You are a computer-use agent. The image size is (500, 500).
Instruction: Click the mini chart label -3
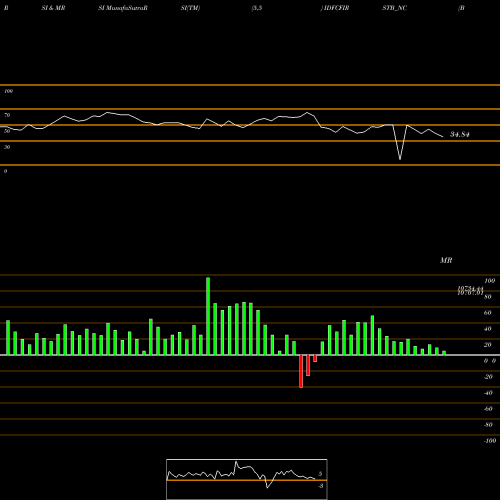point(321,486)
